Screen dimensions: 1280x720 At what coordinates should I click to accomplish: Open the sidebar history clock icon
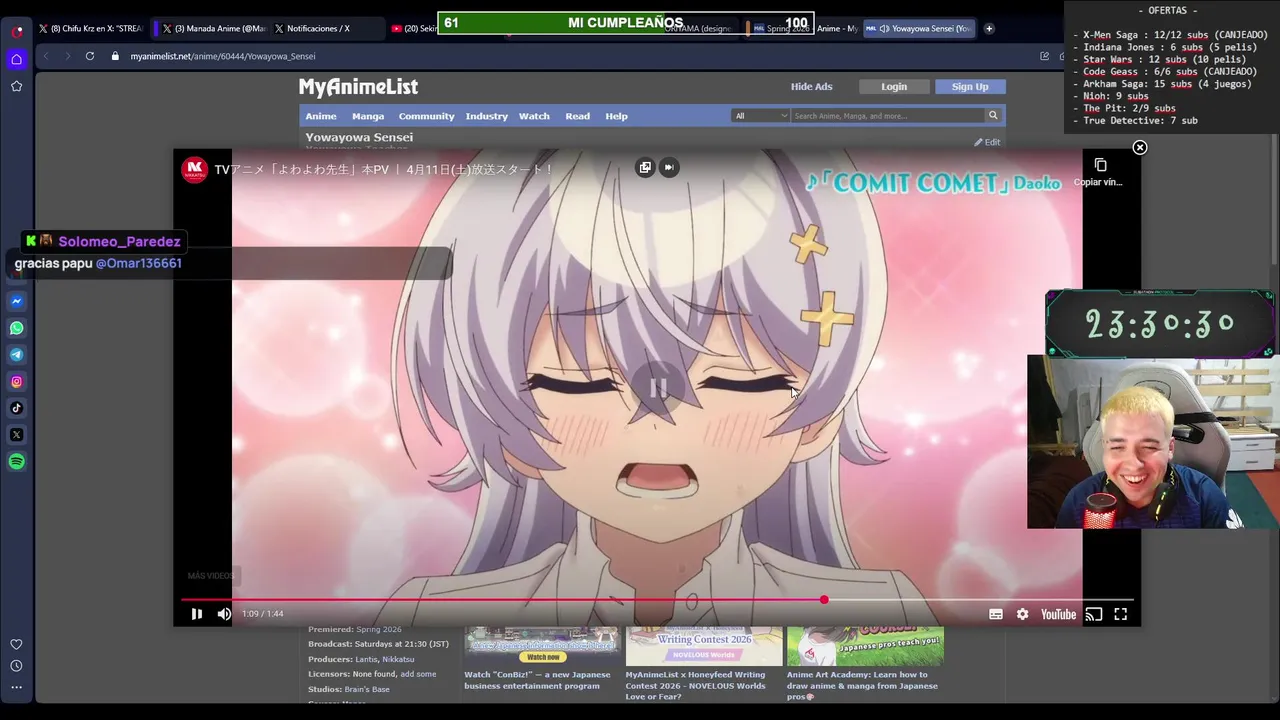pos(16,666)
